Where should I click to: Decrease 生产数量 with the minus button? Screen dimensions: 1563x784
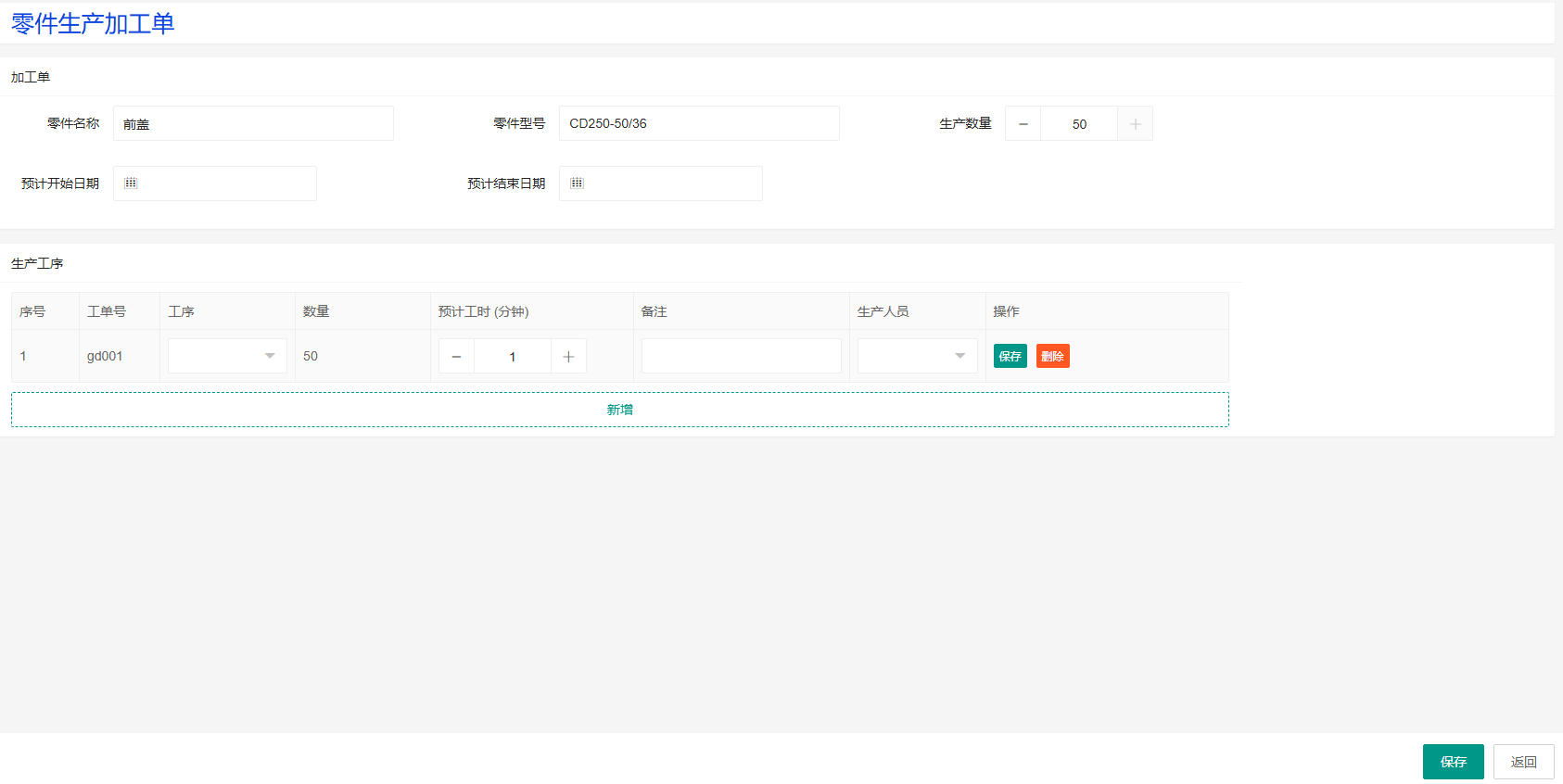1023,124
